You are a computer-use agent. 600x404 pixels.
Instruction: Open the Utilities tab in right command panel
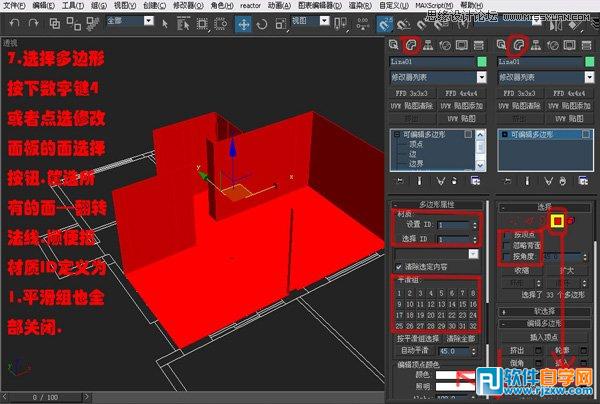pos(586,46)
